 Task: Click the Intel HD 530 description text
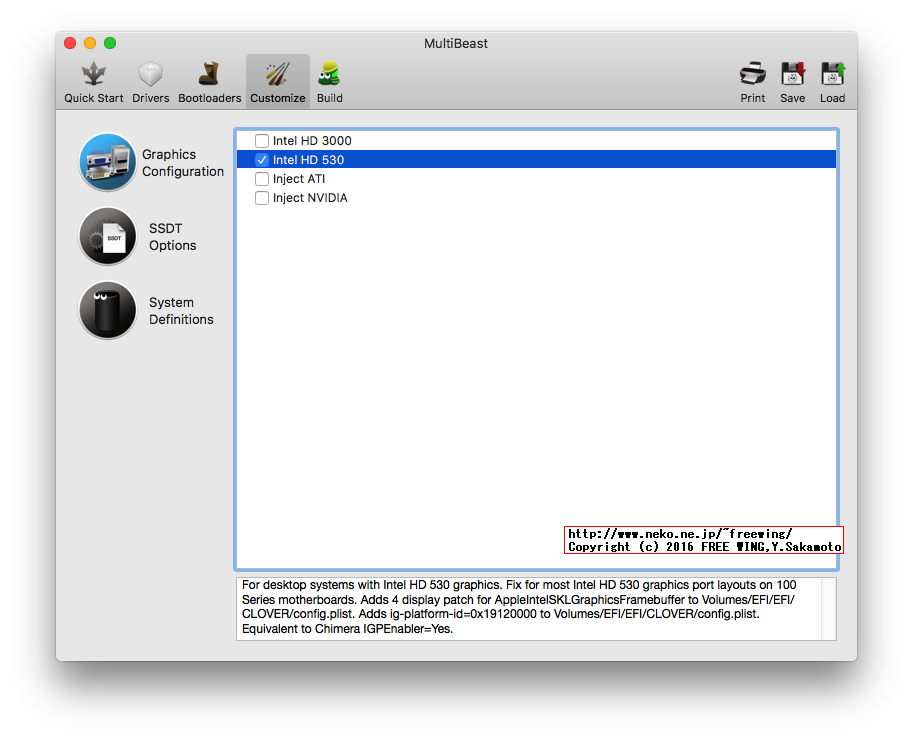pos(519,607)
